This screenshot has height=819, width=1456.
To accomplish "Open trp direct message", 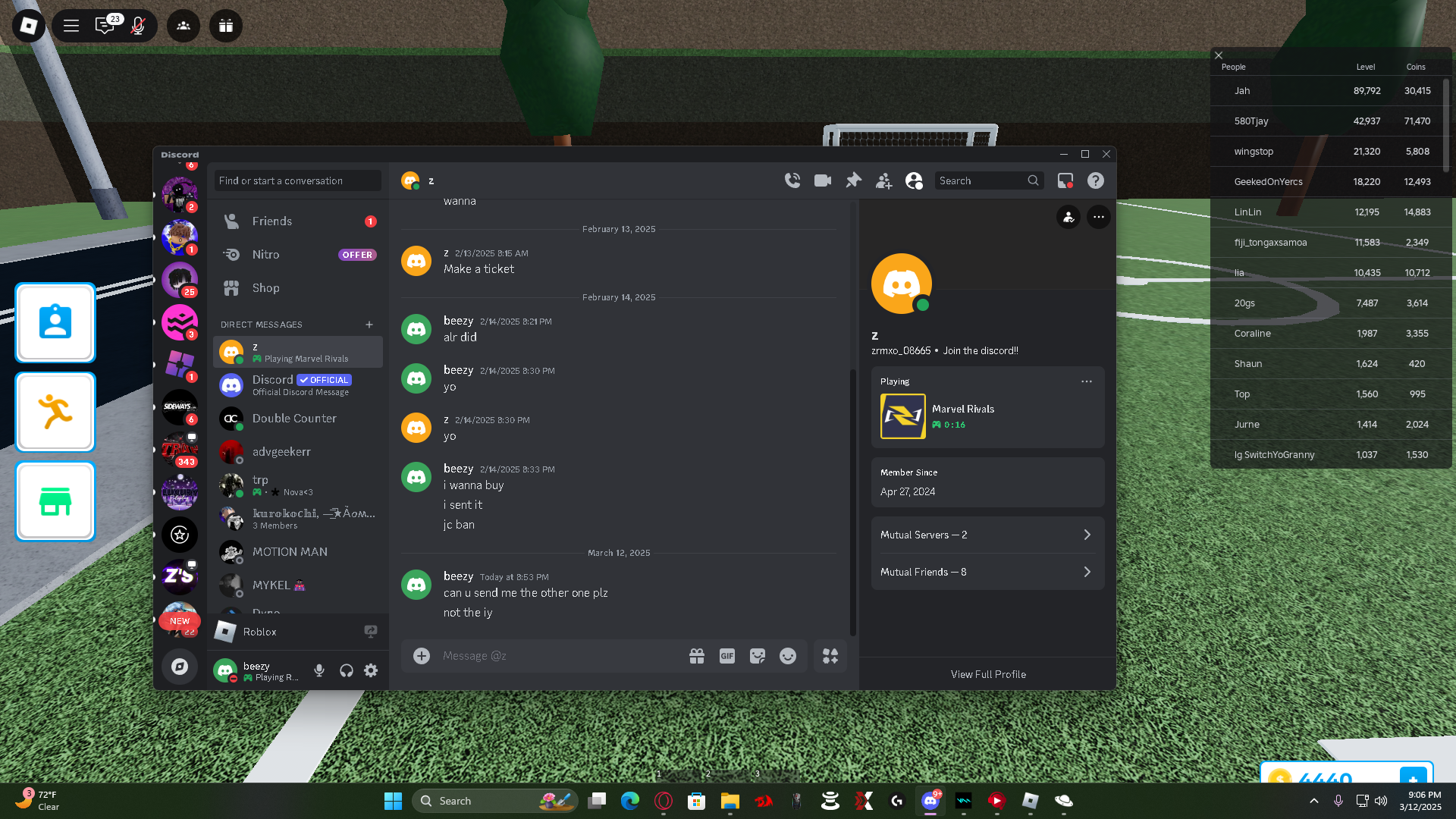I will pyautogui.click(x=298, y=485).
